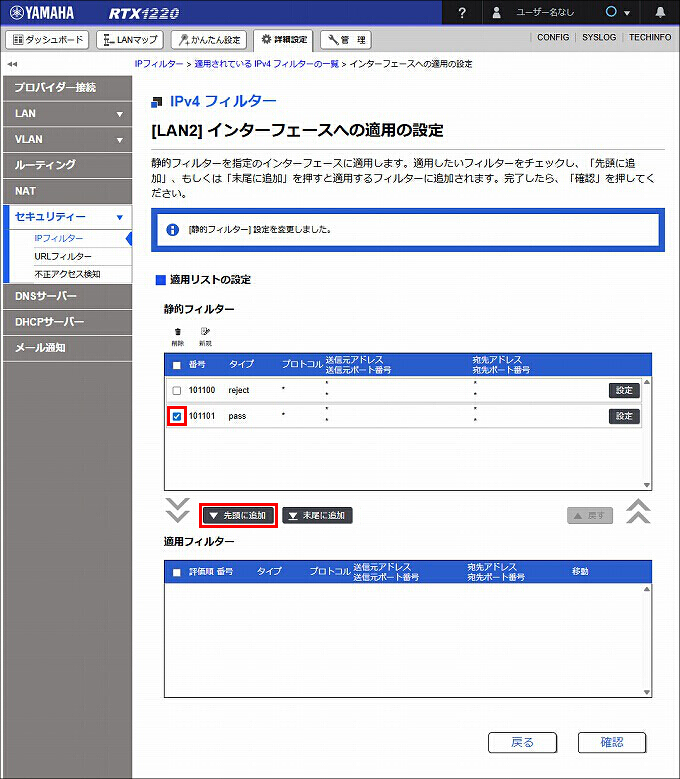Open the ダッシュボード tab
The width and height of the screenshot is (680, 779).
click(47, 40)
